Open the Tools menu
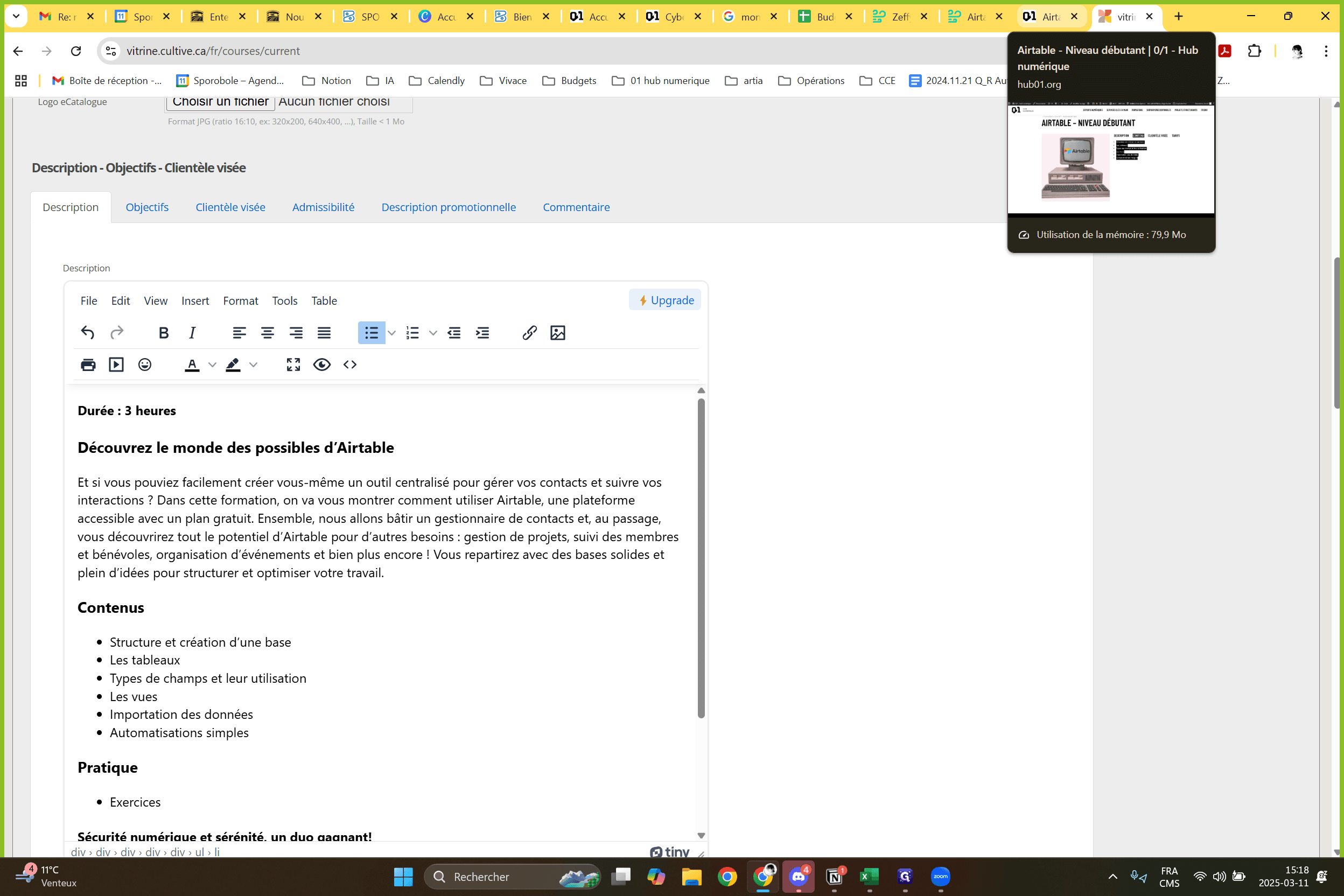This screenshot has width=1344, height=896. point(284,300)
